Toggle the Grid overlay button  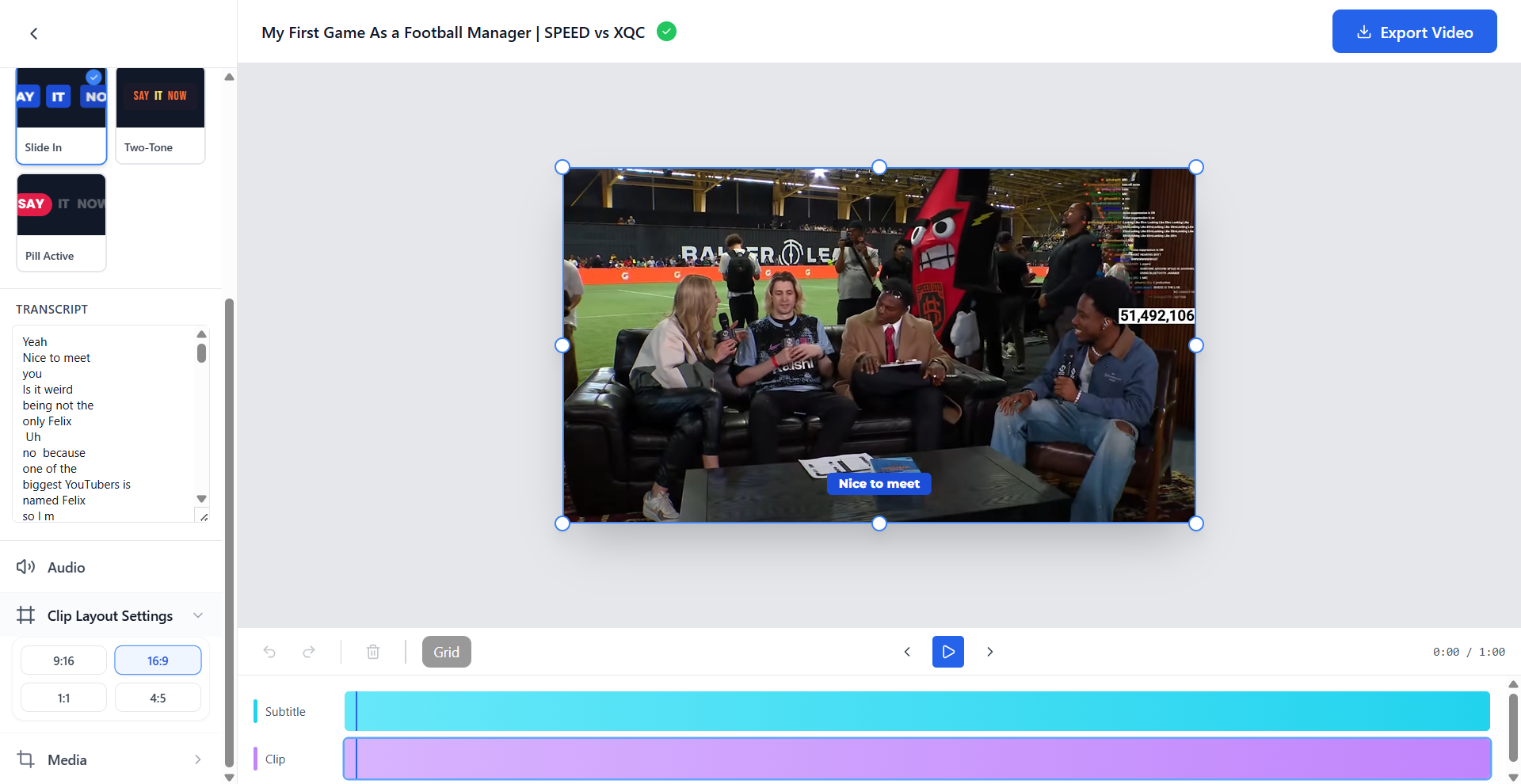coord(446,652)
